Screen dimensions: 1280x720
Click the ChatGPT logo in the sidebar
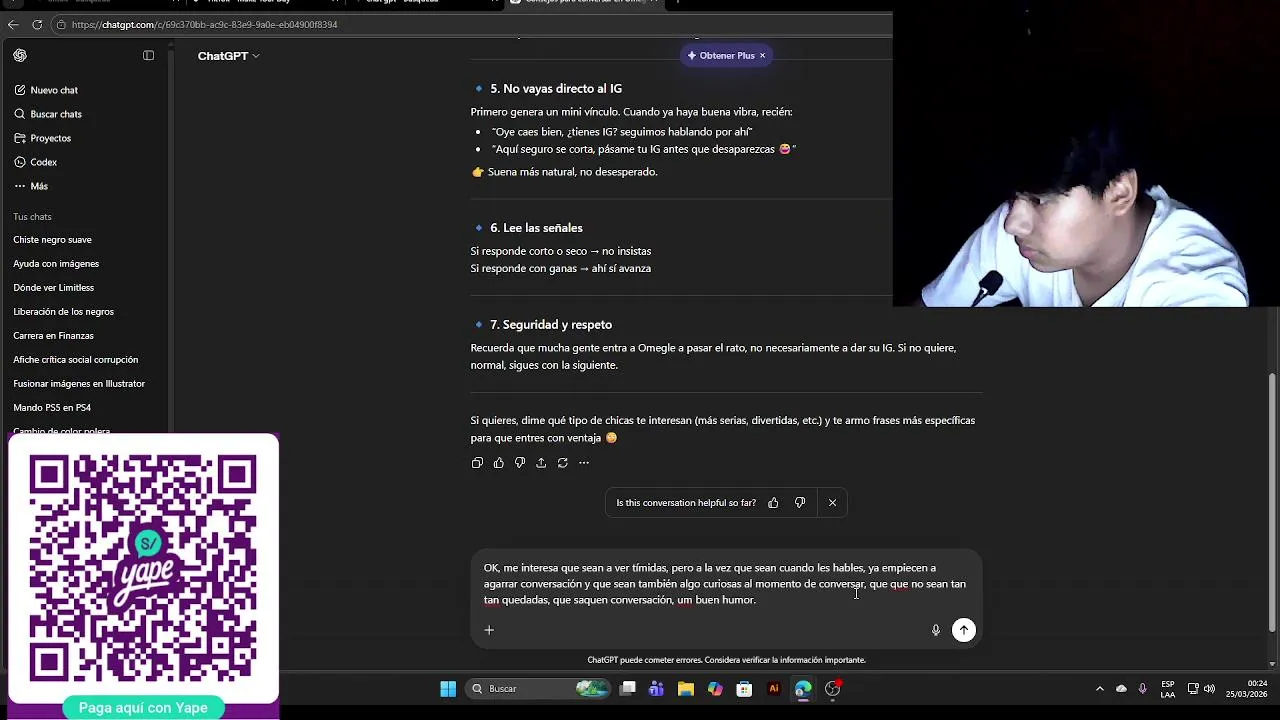click(20, 56)
